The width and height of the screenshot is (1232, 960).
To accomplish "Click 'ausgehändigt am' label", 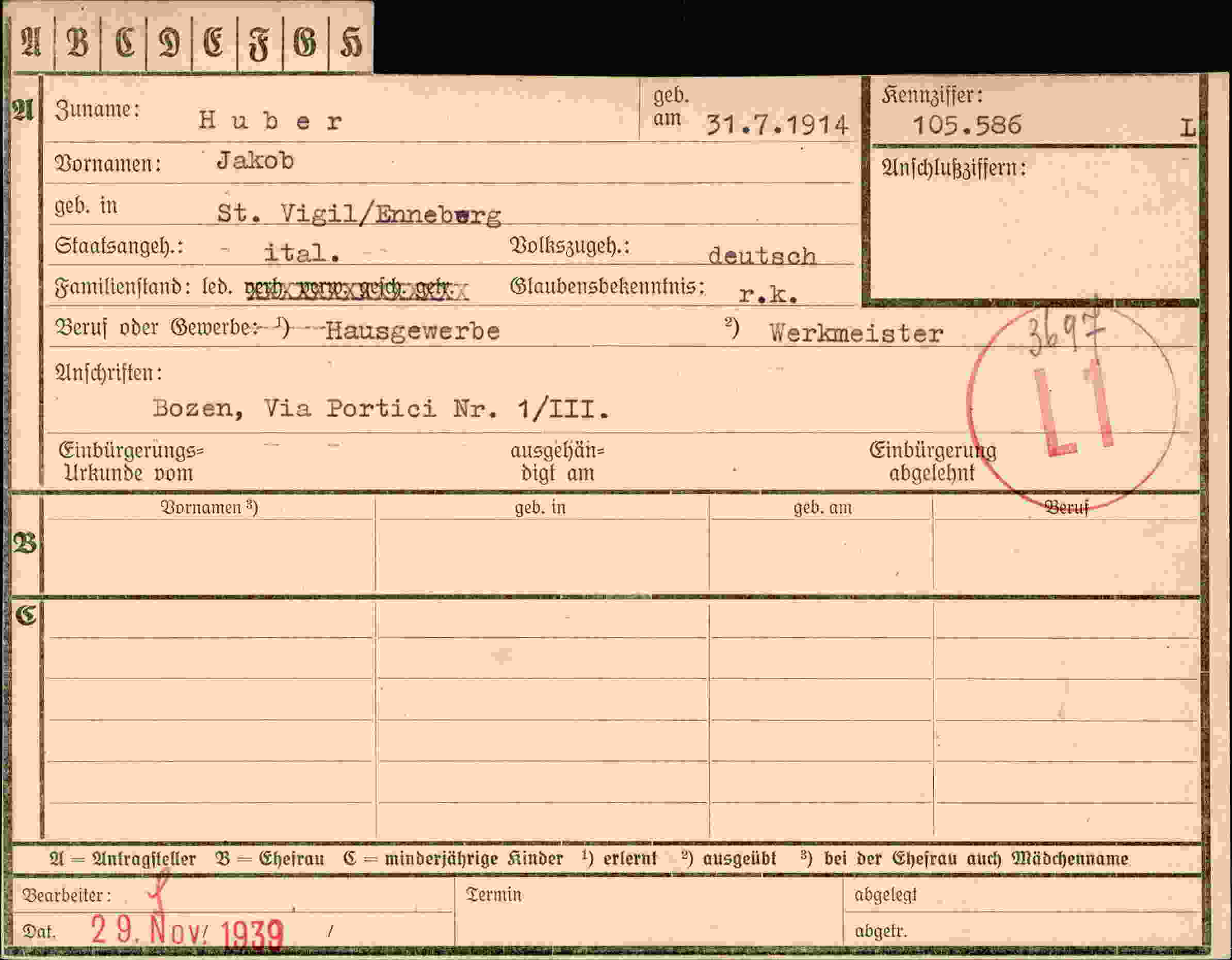I will click(x=557, y=462).
